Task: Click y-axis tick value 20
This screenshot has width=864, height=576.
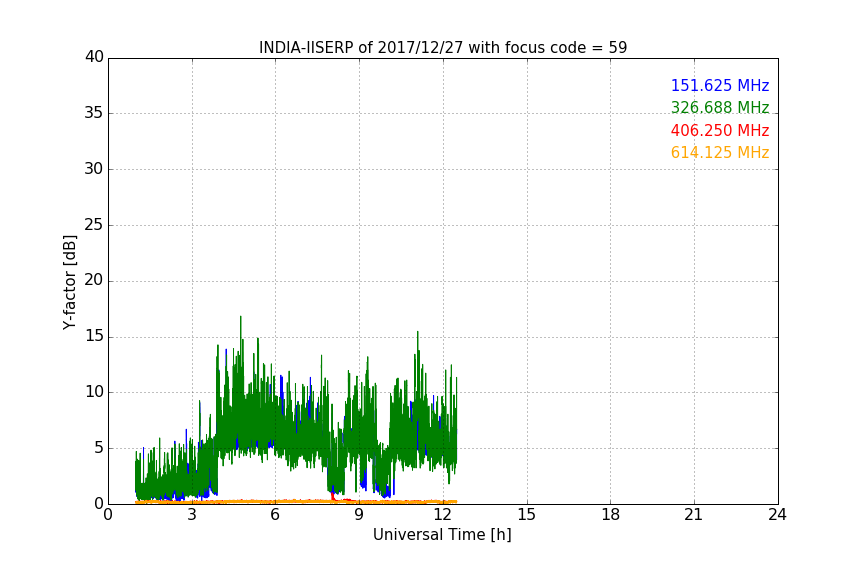Action: click(x=94, y=281)
